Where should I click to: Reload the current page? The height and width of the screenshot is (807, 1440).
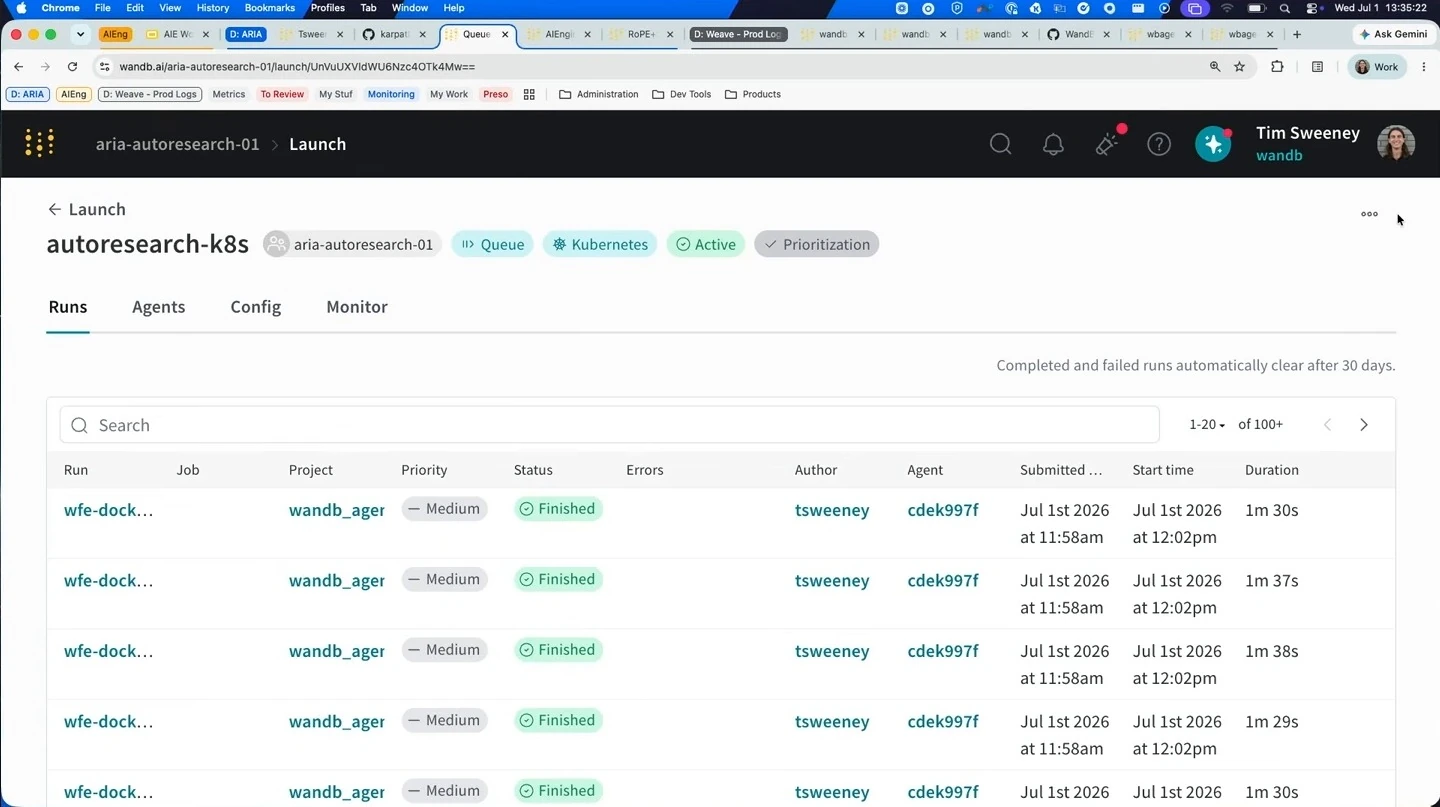pyautogui.click(x=72, y=67)
